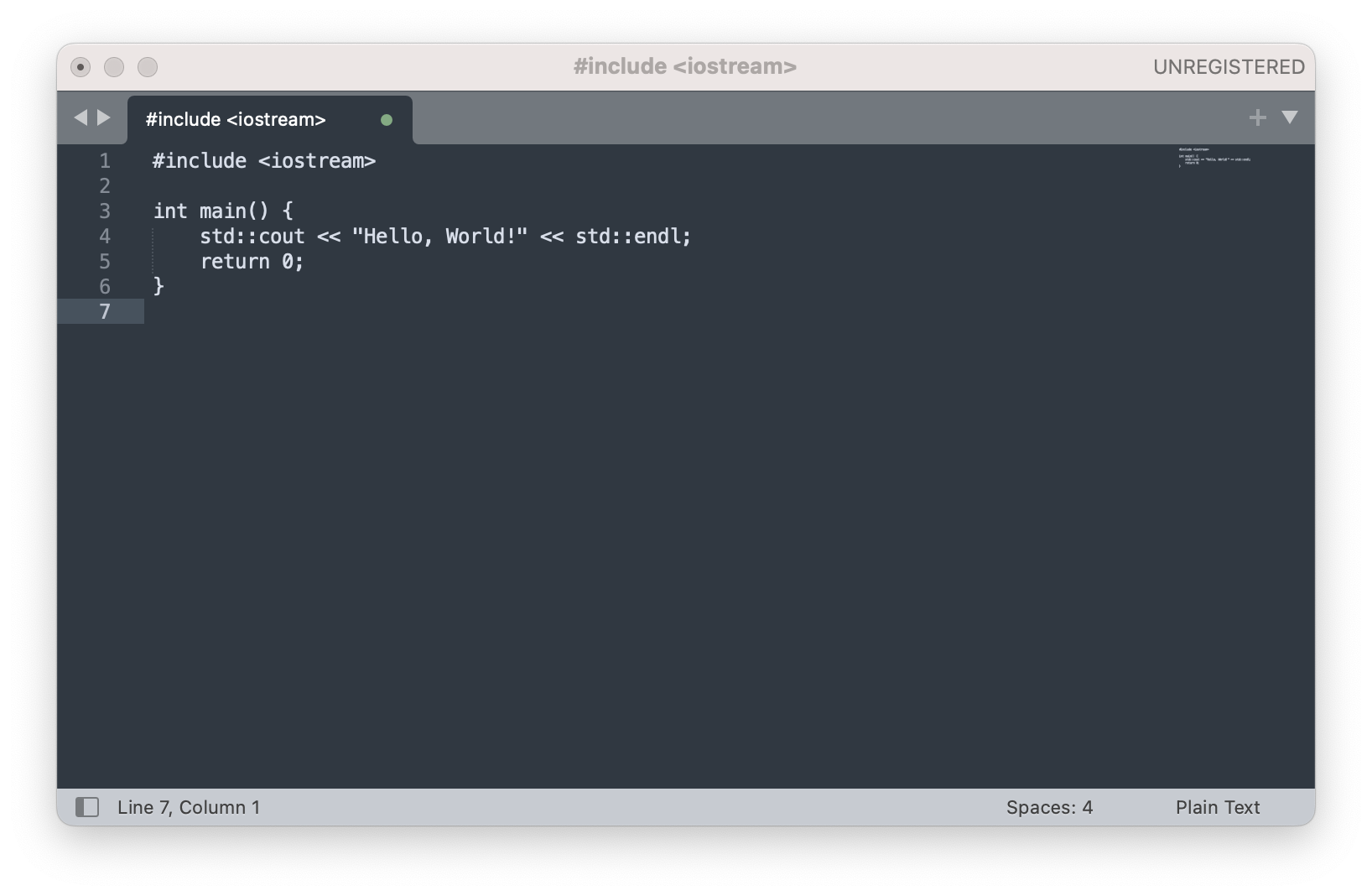Click Line 7, Column 1 status text
Image resolution: width=1372 pixels, height=896 pixels.
pyautogui.click(x=189, y=807)
